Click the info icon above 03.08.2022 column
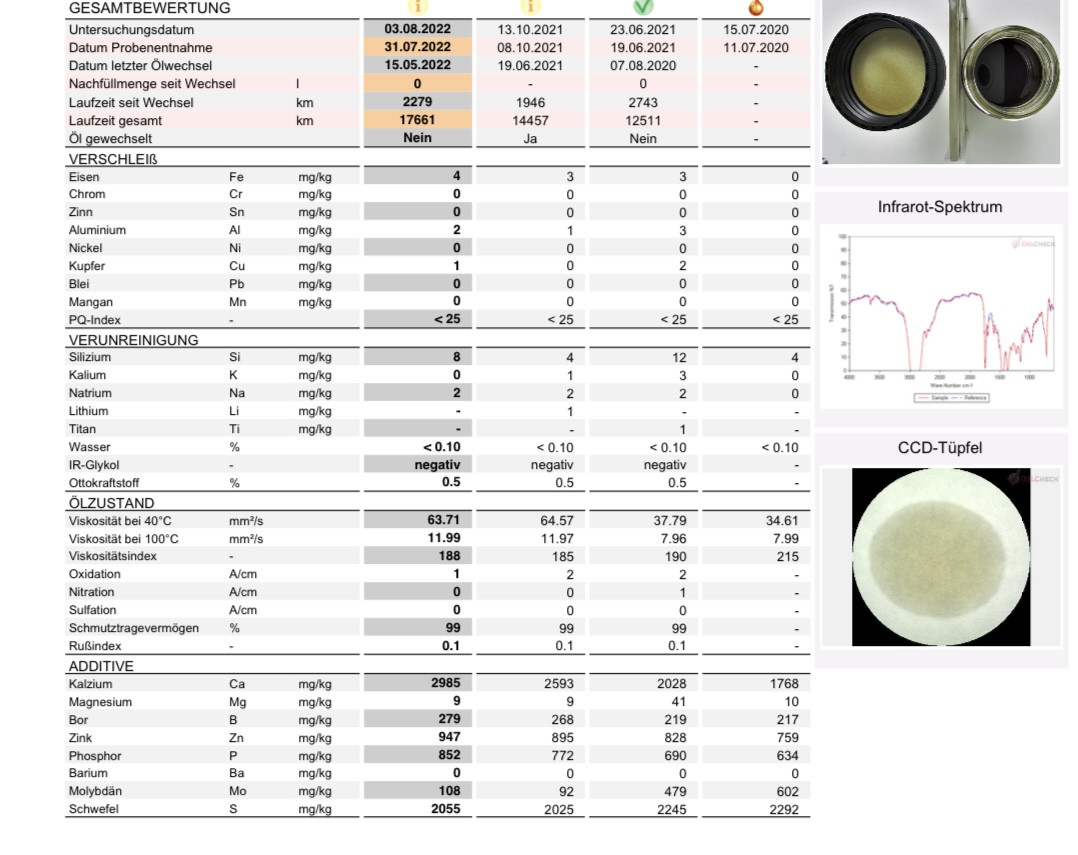 (418, 7)
